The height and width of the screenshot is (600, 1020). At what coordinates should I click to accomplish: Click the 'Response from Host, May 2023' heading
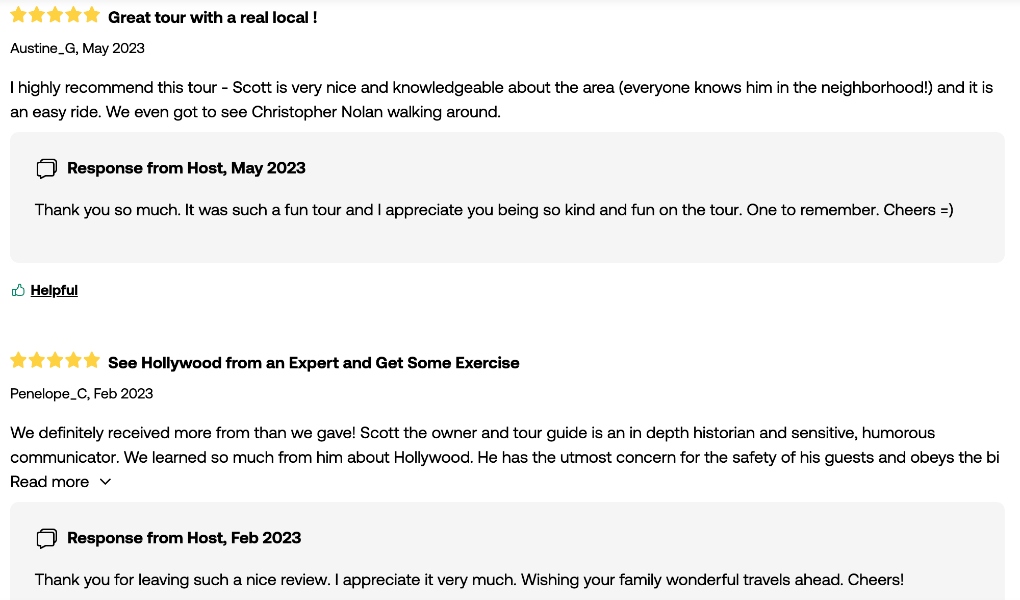[186, 168]
